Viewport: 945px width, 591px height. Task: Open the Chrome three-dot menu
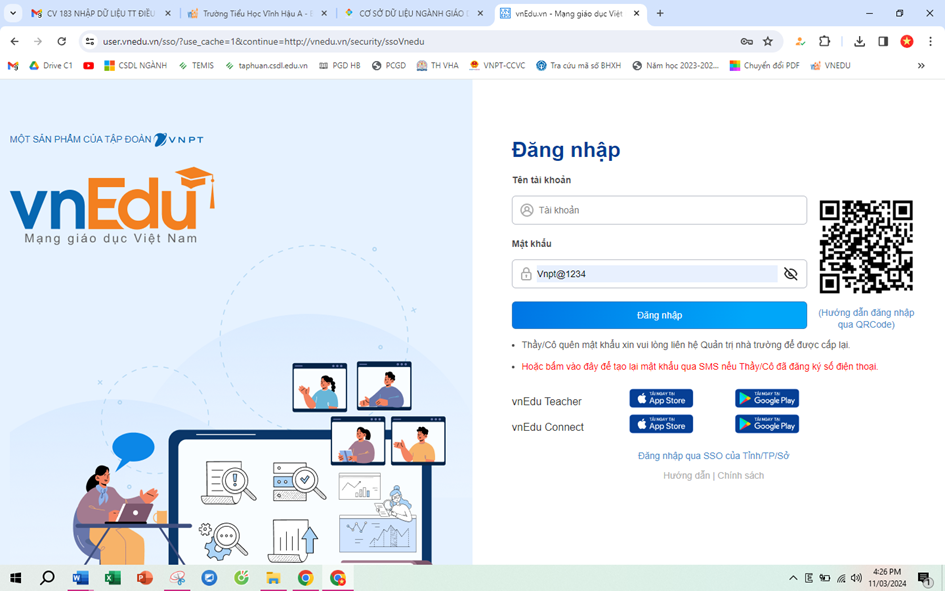point(931,41)
